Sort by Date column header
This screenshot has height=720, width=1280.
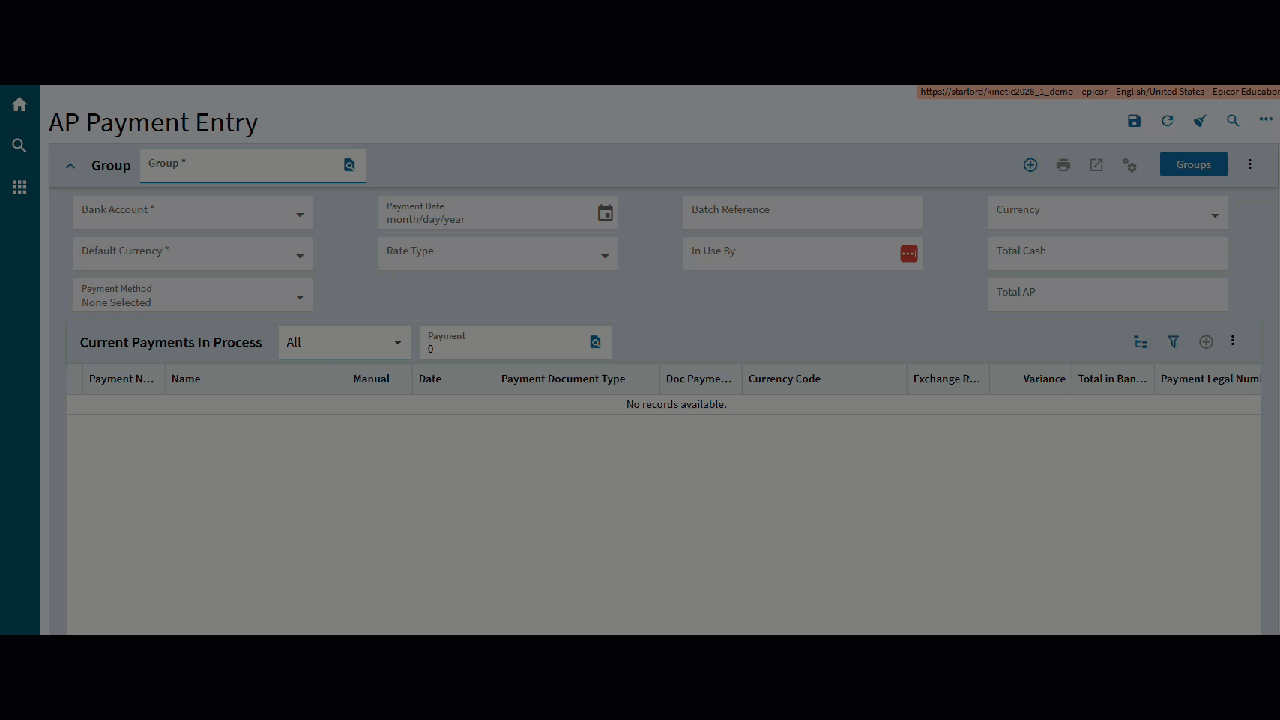click(x=453, y=379)
